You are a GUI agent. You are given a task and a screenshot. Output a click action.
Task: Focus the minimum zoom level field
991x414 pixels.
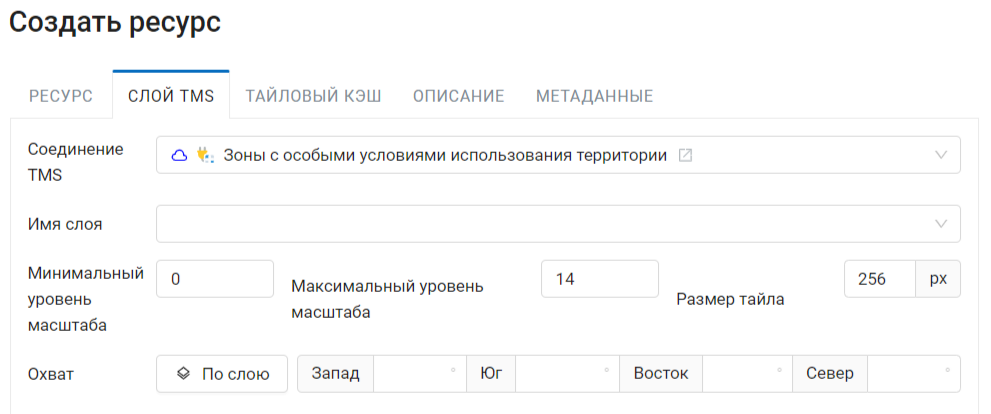coord(215,279)
